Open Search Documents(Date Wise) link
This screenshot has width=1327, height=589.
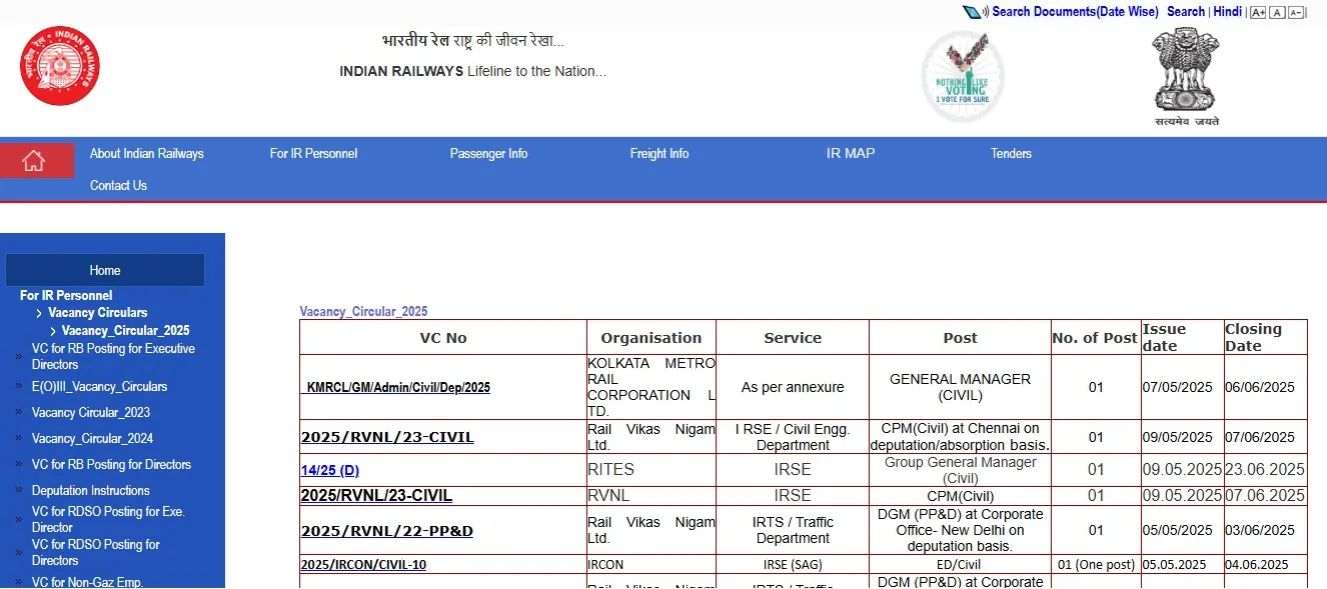pyautogui.click(x=1075, y=12)
